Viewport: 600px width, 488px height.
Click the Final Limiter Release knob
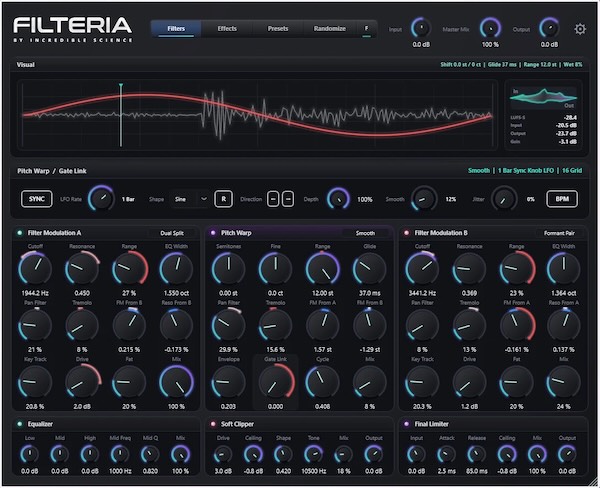click(477, 454)
